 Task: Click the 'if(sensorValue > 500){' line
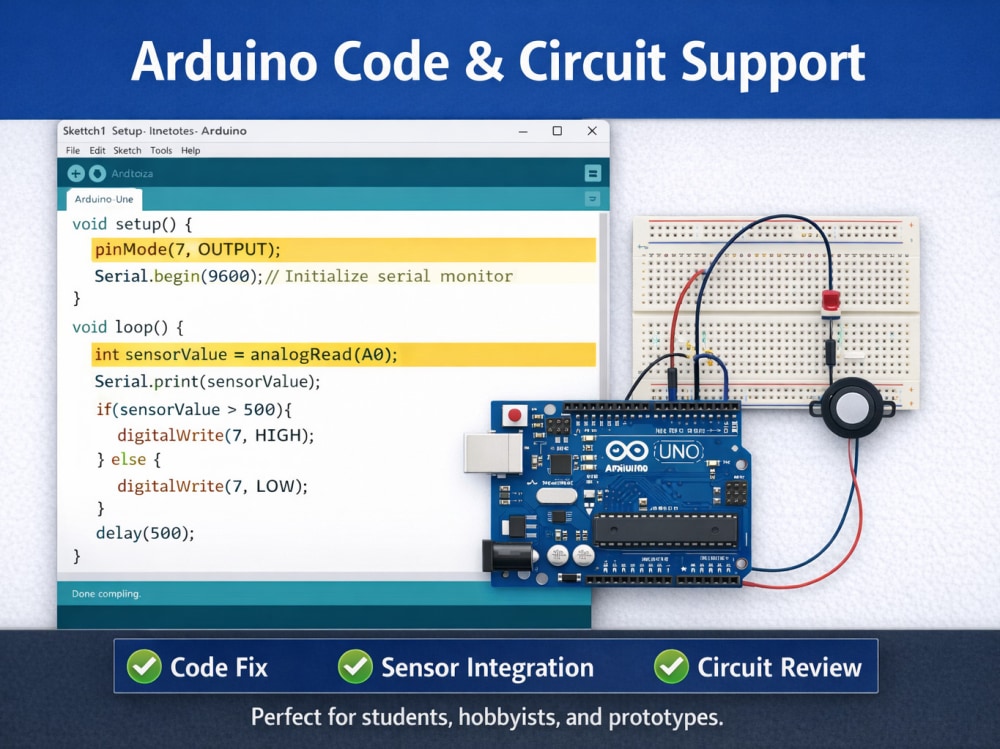pos(194,409)
